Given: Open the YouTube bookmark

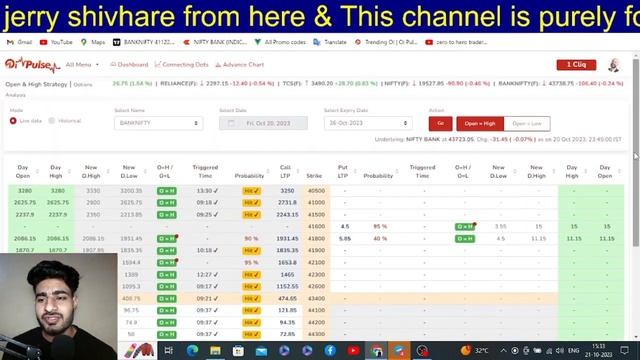Looking at the screenshot, I should 56,42.
